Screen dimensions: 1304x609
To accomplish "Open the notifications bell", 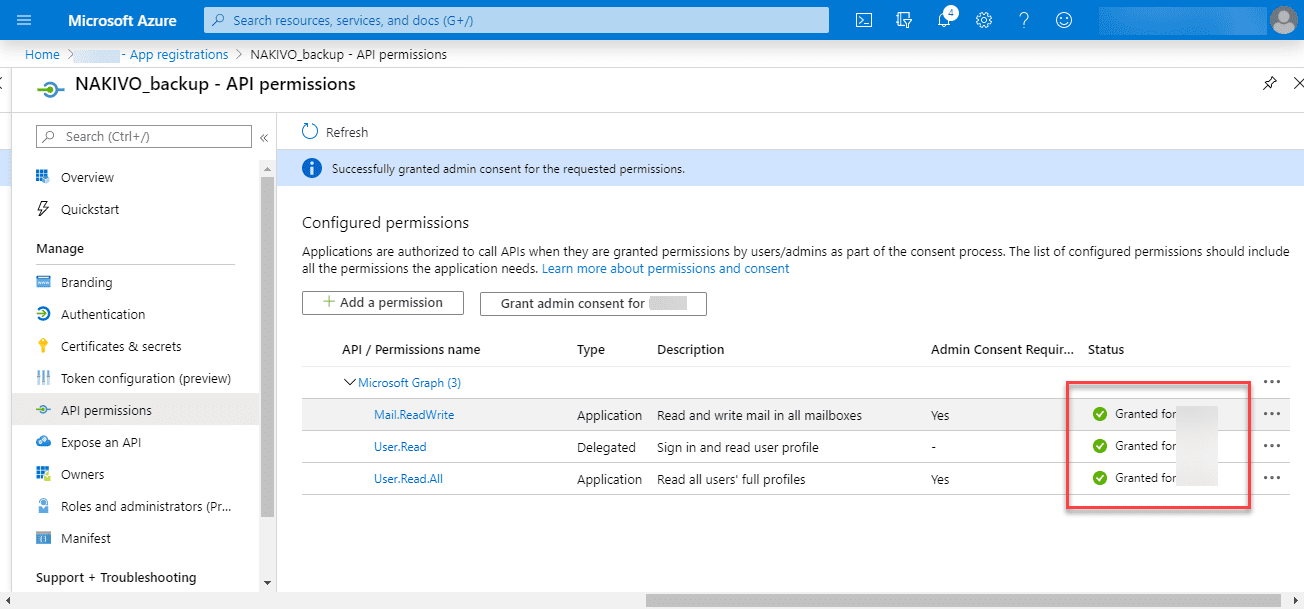I will pyautogui.click(x=945, y=20).
